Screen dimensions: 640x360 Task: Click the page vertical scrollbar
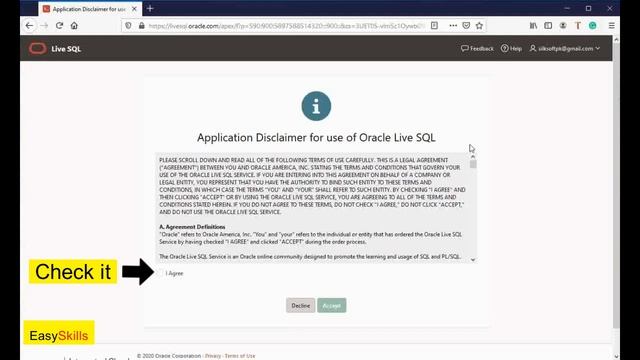[616, 186]
